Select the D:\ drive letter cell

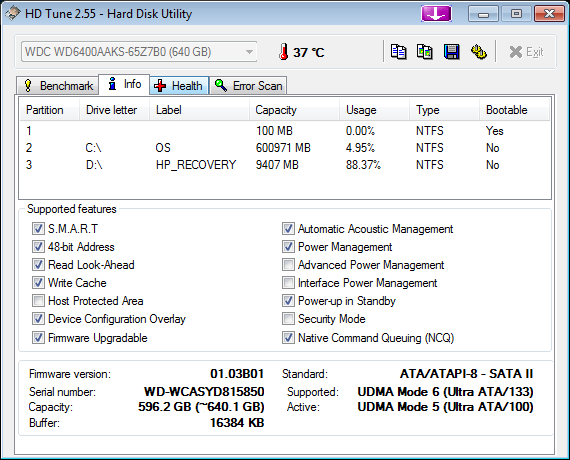tap(94, 165)
